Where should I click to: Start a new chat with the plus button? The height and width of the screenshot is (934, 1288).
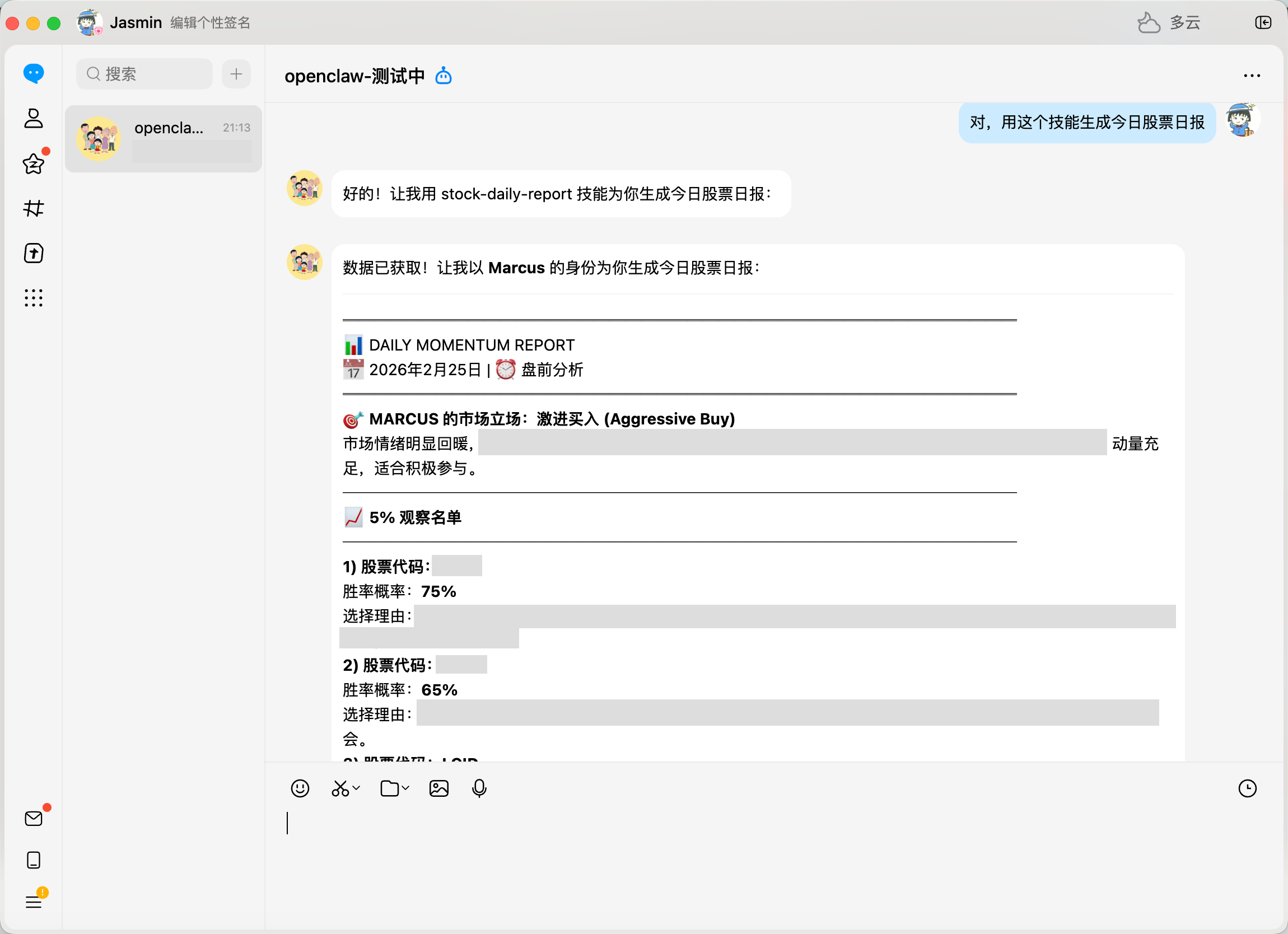click(x=236, y=74)
